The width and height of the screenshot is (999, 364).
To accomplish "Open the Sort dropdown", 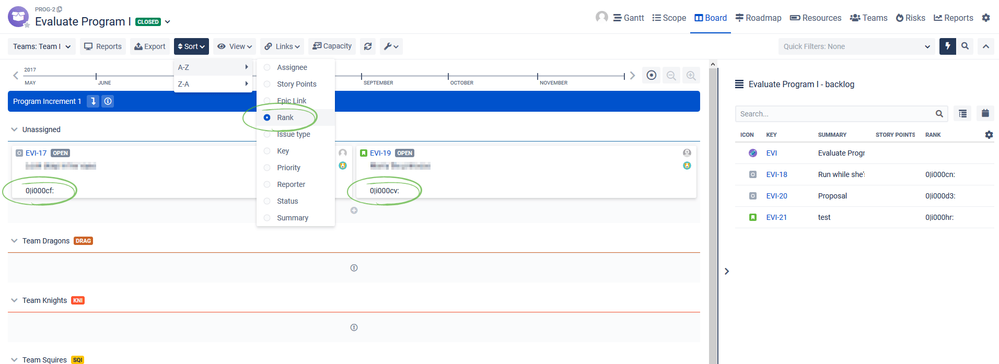I will 191,47.
